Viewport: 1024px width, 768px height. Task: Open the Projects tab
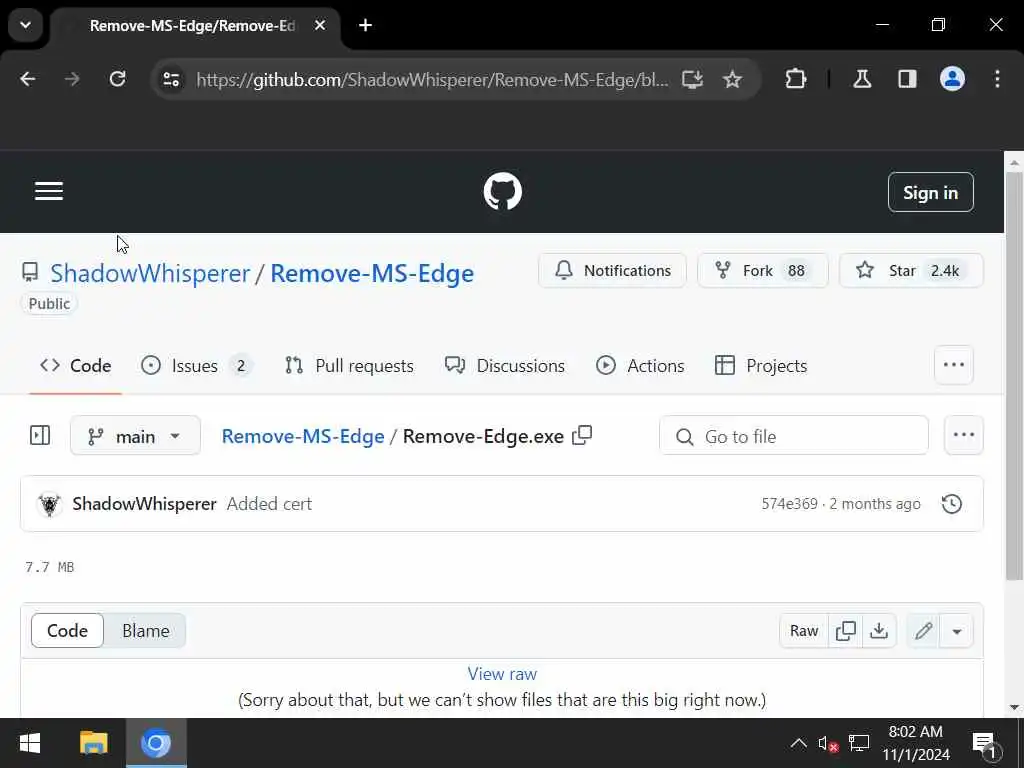point(761,366)
